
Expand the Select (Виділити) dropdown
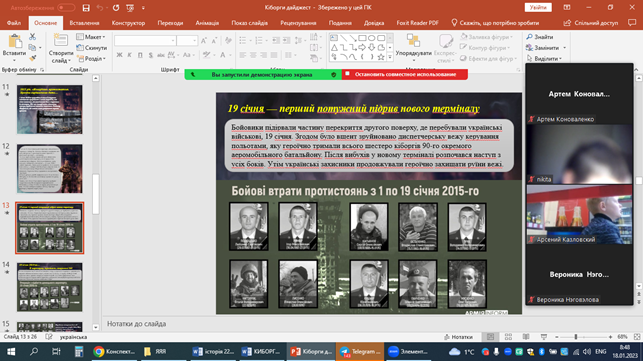pyautogui.click(x=544, y=59)
